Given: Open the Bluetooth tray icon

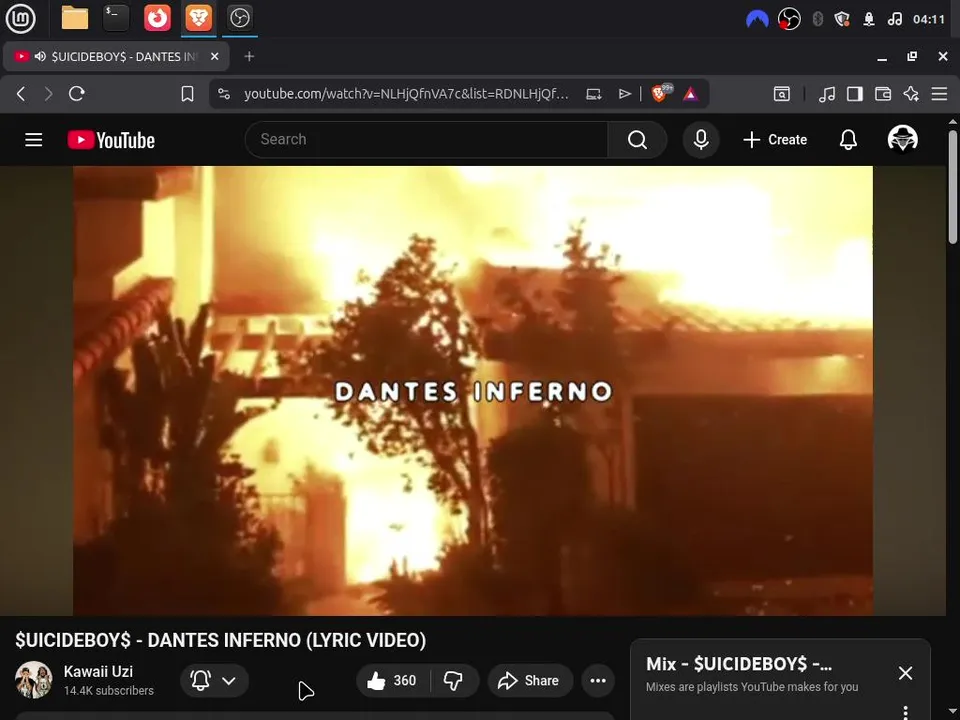Looking at the screenshot, I should (817, 20).
